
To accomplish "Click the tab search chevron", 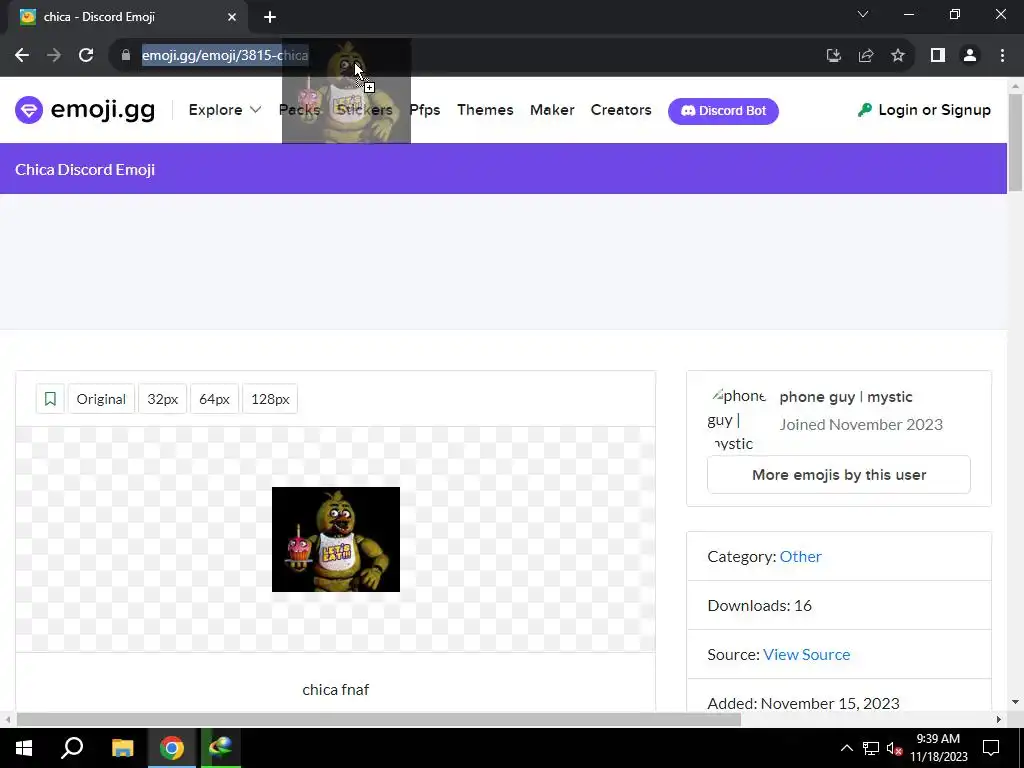I will [863, 14].
